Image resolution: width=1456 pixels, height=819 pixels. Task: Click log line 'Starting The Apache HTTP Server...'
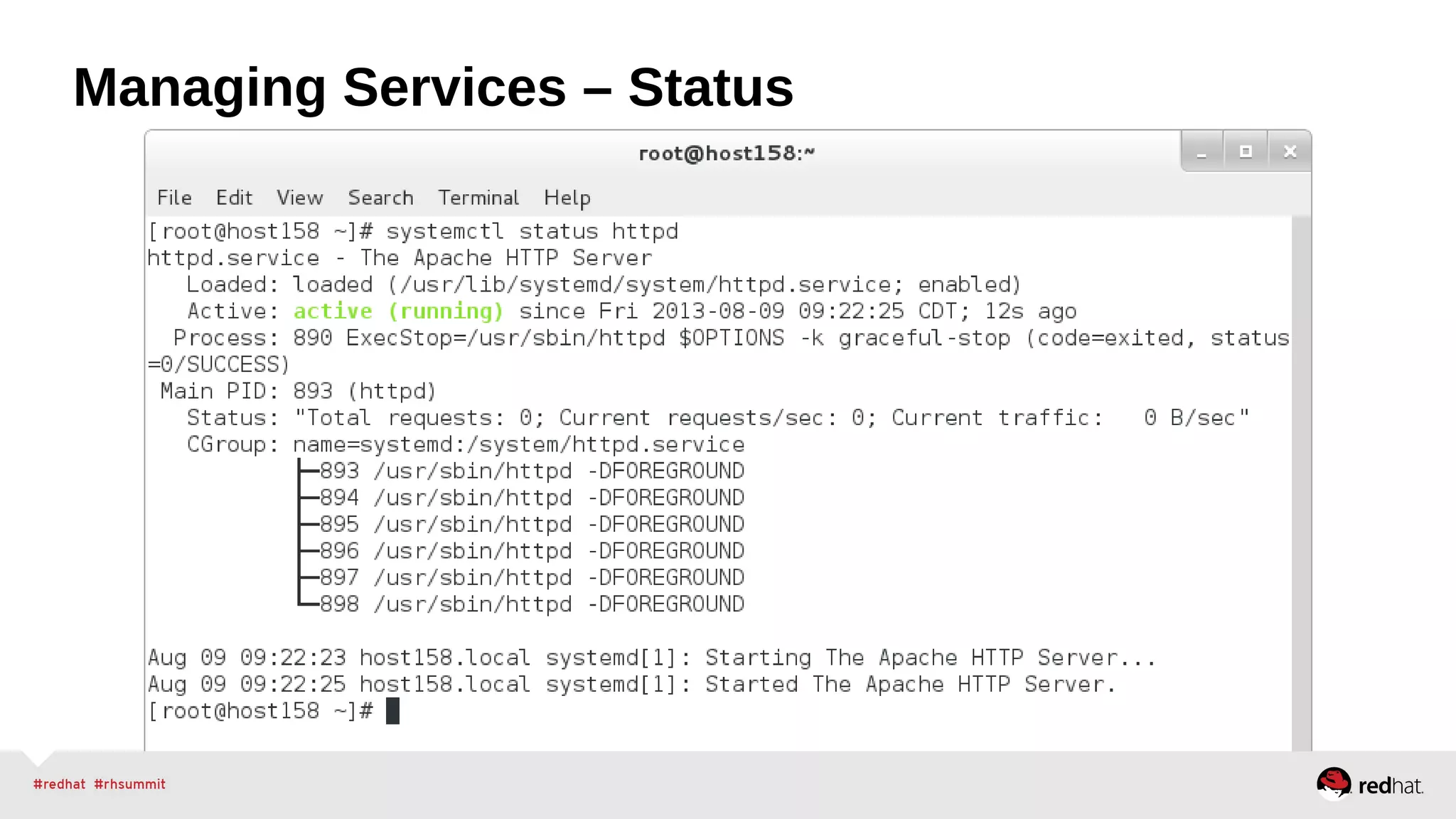tap(652, 658)
